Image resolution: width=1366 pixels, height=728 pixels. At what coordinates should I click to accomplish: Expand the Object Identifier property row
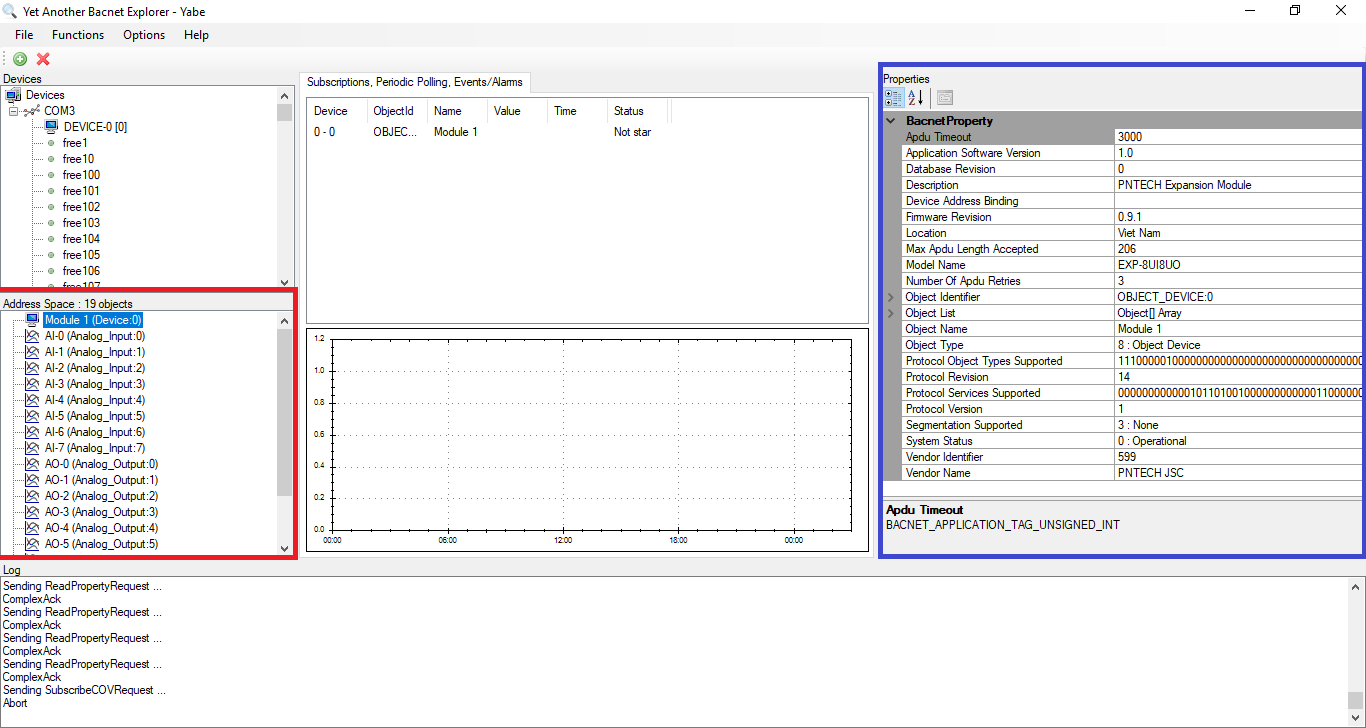pyautogui.click(x=888, y=297)
